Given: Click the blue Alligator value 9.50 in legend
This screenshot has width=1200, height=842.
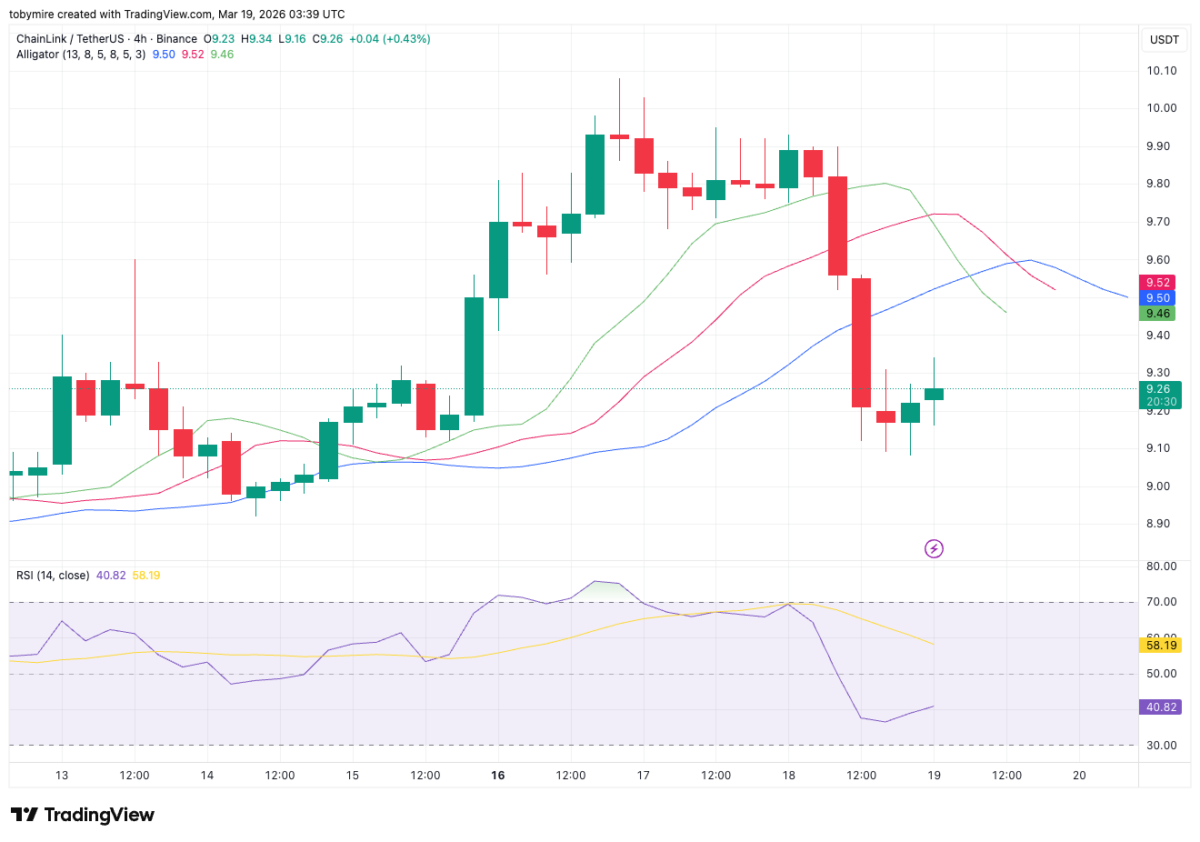Looking at the screenshot, I should click(163, 54).
